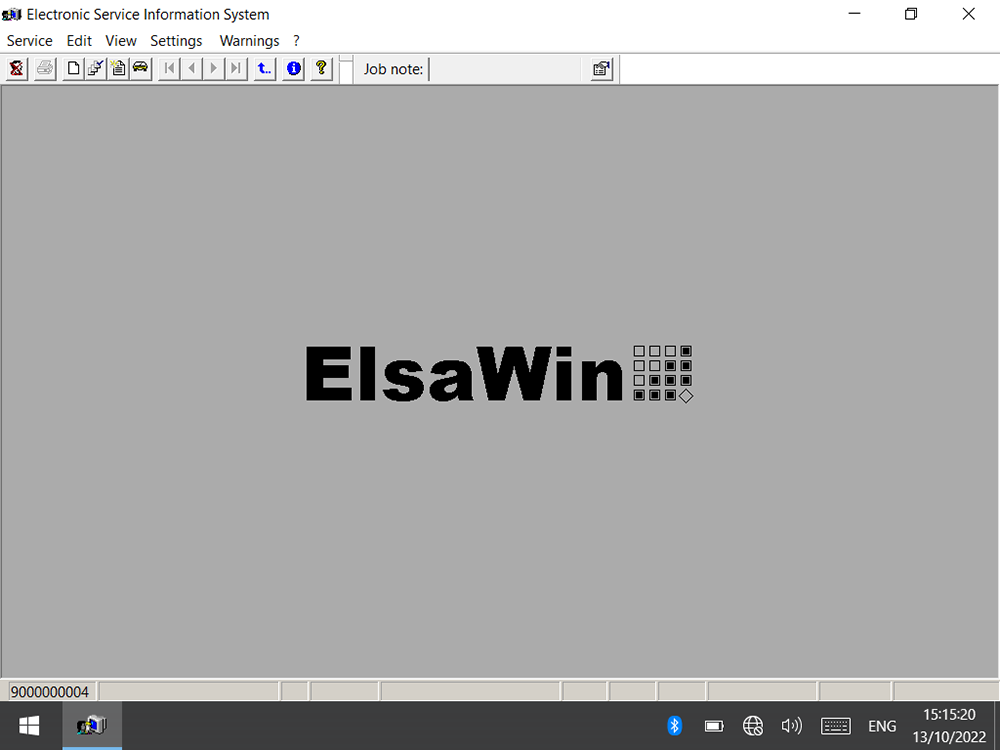This screenshot has width=1000, height=750.
Task: Open network globe icon in tray
Action: tap(753, 726)
